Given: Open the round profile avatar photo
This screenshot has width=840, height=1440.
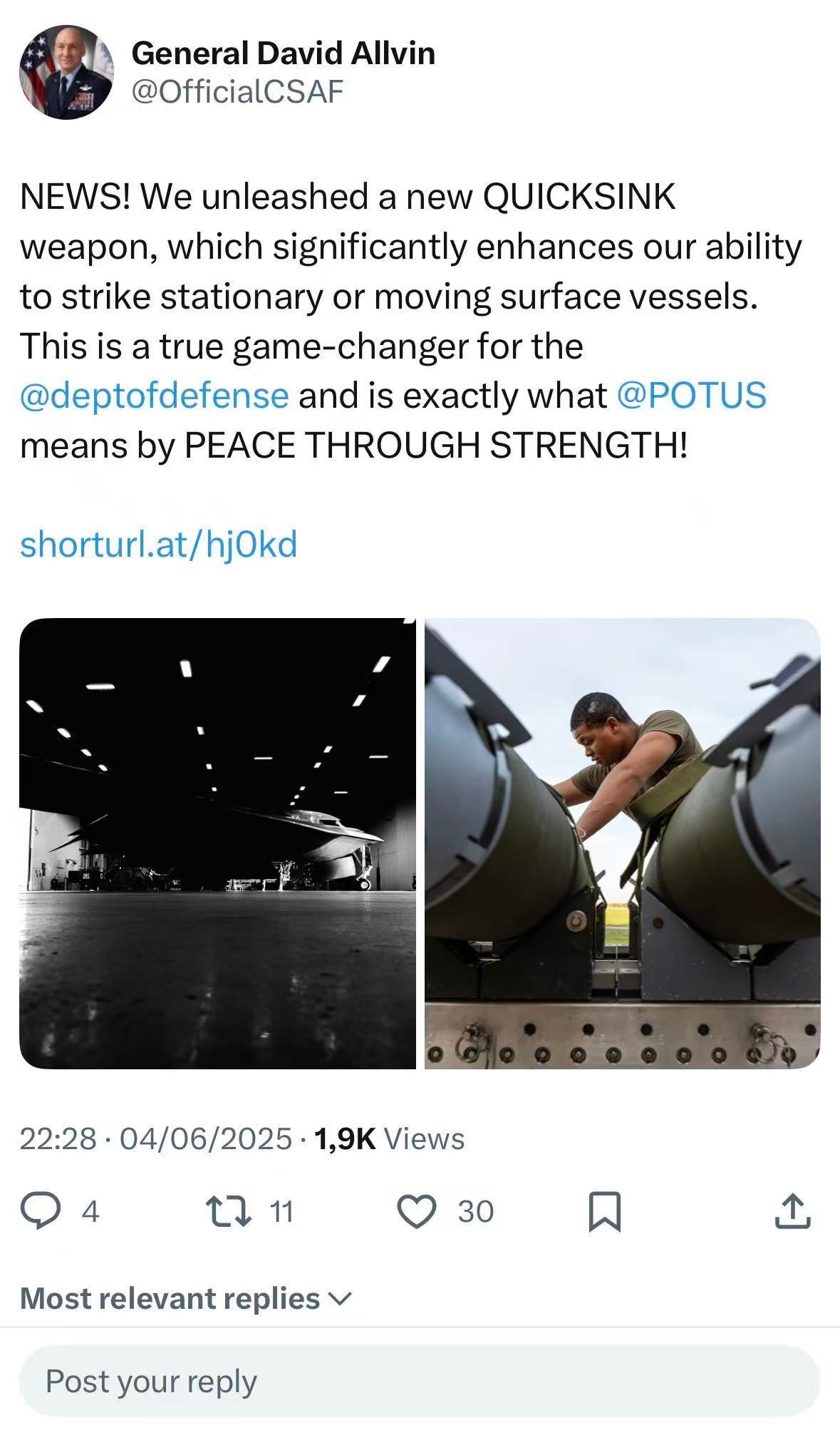Looking at the screenshot, I should point(66,72).
